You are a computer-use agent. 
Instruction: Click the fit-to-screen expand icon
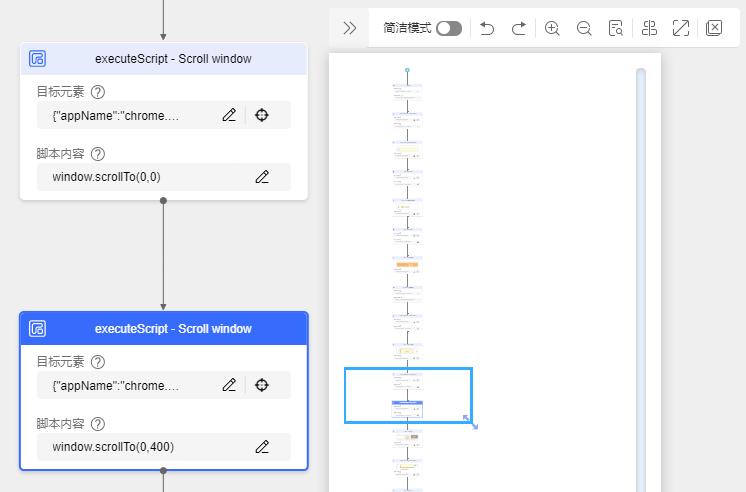pos(681,28)
